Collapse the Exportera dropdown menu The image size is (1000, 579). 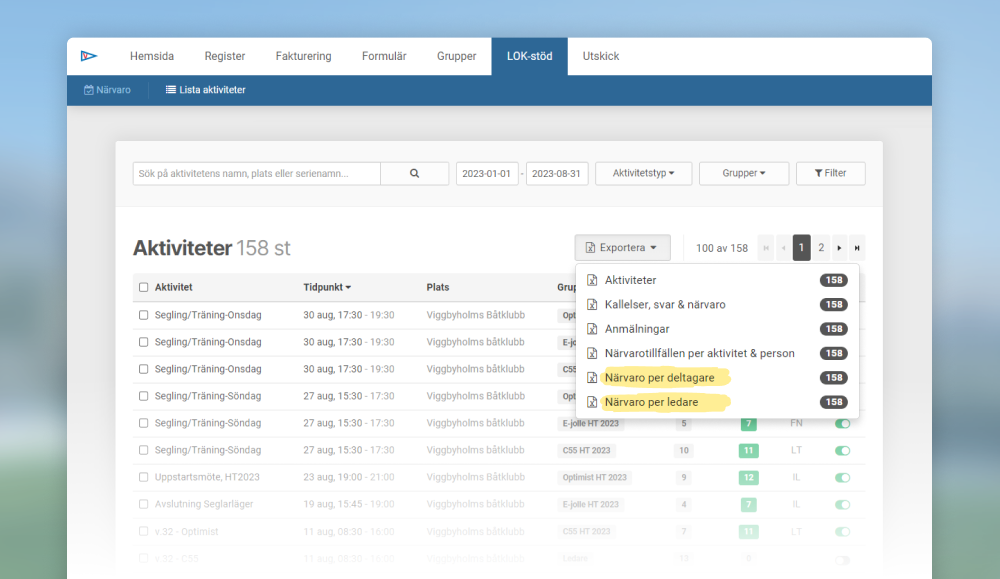pos(622,248)
